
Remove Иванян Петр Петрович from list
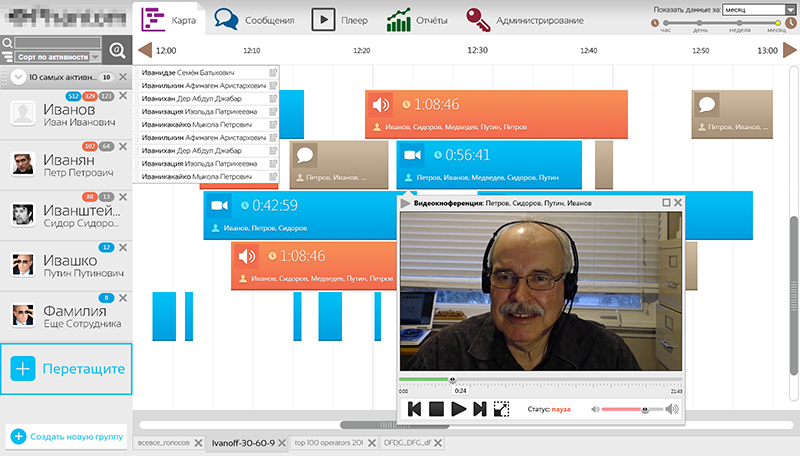(x=123, y=146)
